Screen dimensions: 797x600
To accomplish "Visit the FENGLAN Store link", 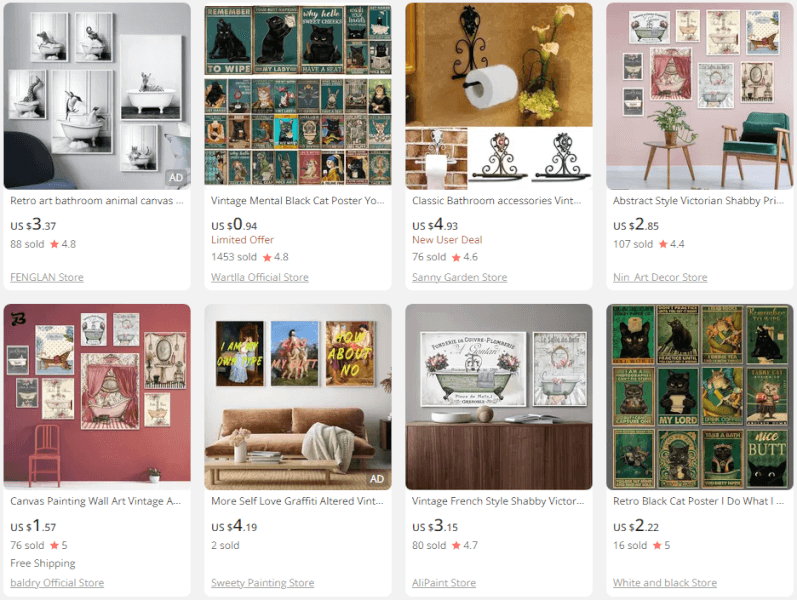I will pyautogui.click(x=47, y=277).
